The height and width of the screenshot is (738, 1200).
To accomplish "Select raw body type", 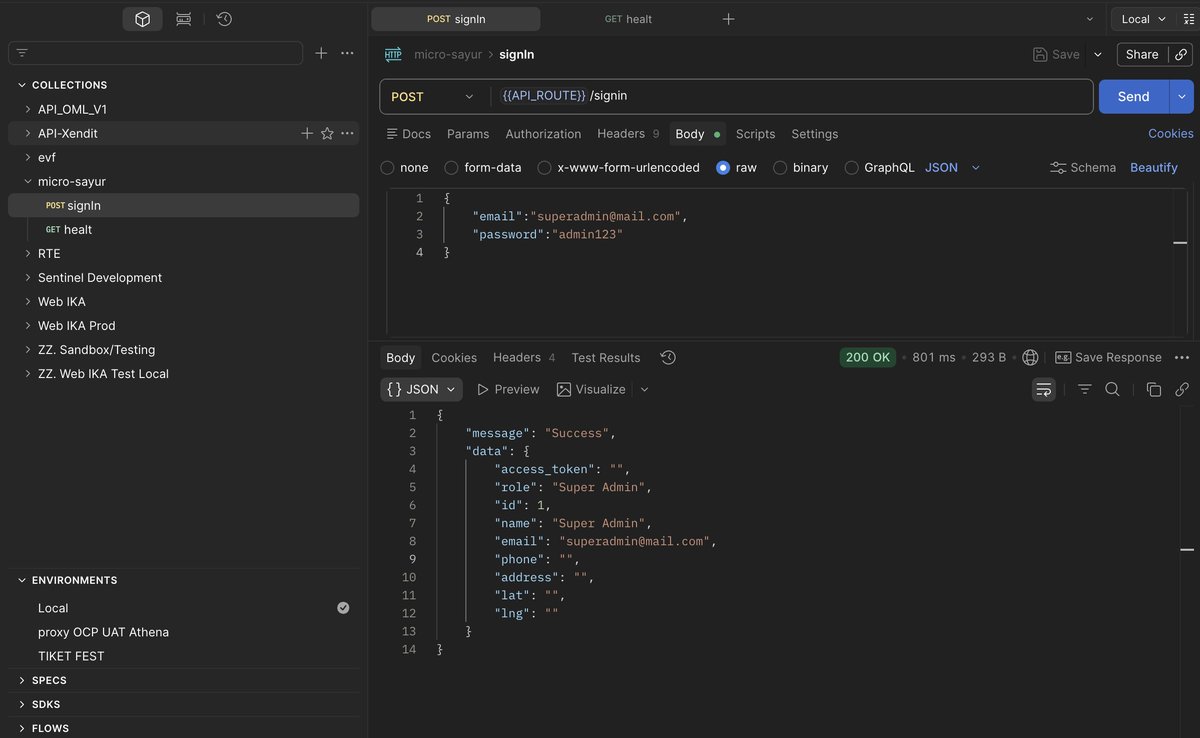I will point(723,168).
